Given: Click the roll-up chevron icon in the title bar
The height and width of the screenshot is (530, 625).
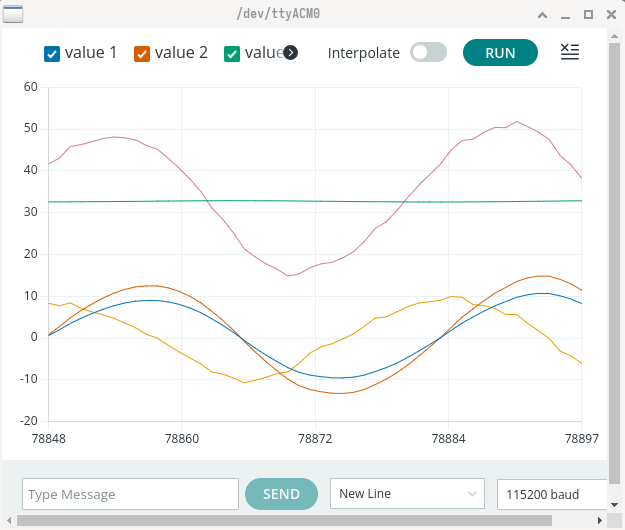Looking at the screenshot, I should [x=542, y=15].
